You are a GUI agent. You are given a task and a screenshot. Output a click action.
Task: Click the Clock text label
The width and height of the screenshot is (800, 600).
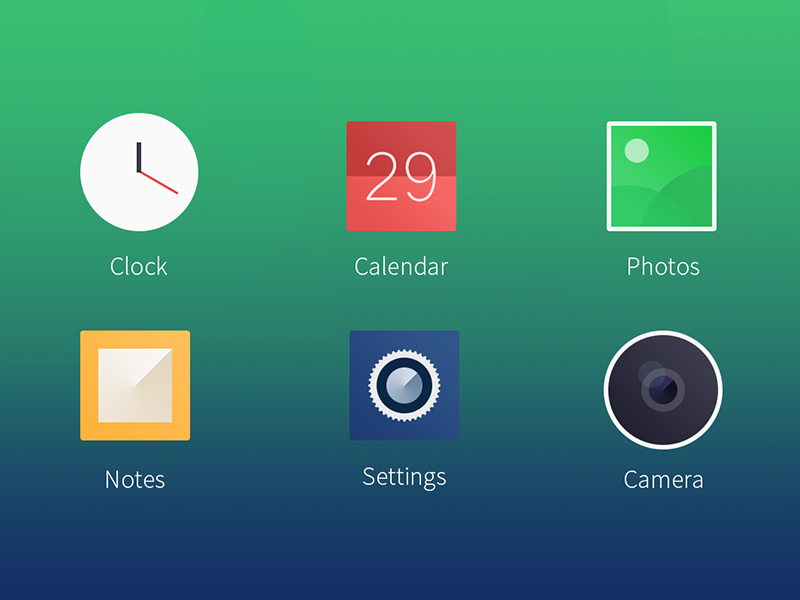click(x=138, y=266)
